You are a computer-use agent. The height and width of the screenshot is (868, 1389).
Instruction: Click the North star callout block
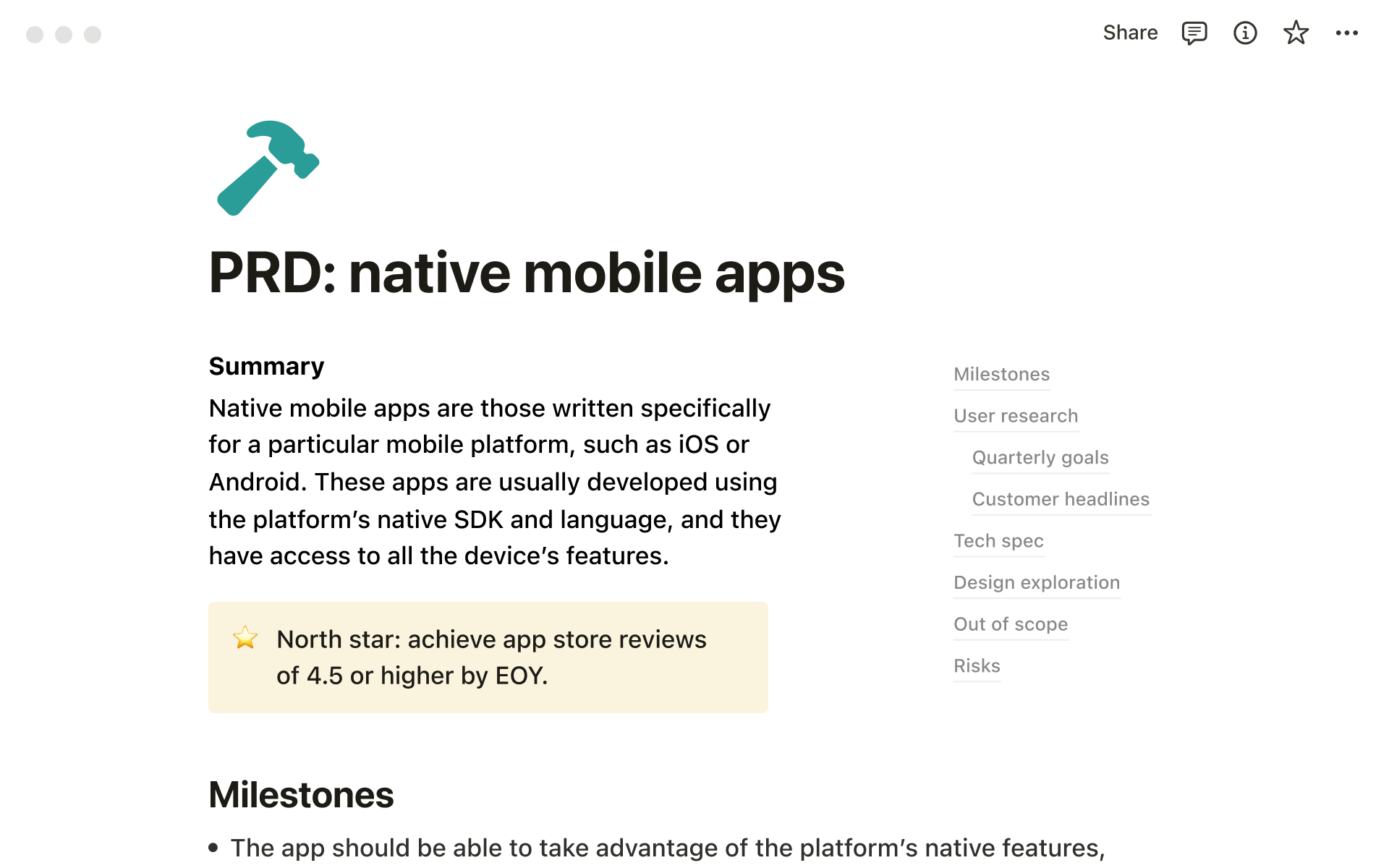point(490,657)
